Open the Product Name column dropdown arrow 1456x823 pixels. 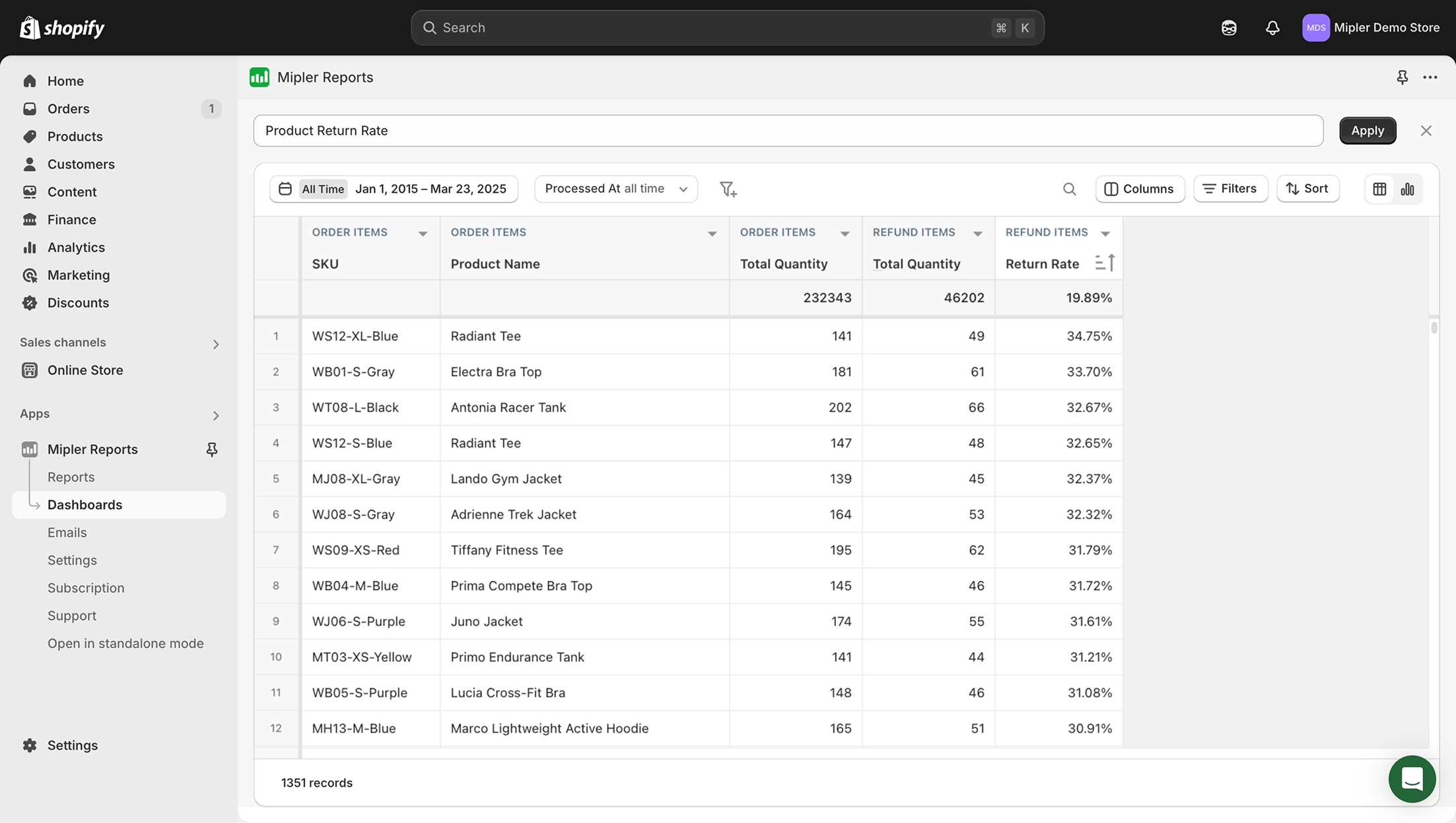coord(712,234)
